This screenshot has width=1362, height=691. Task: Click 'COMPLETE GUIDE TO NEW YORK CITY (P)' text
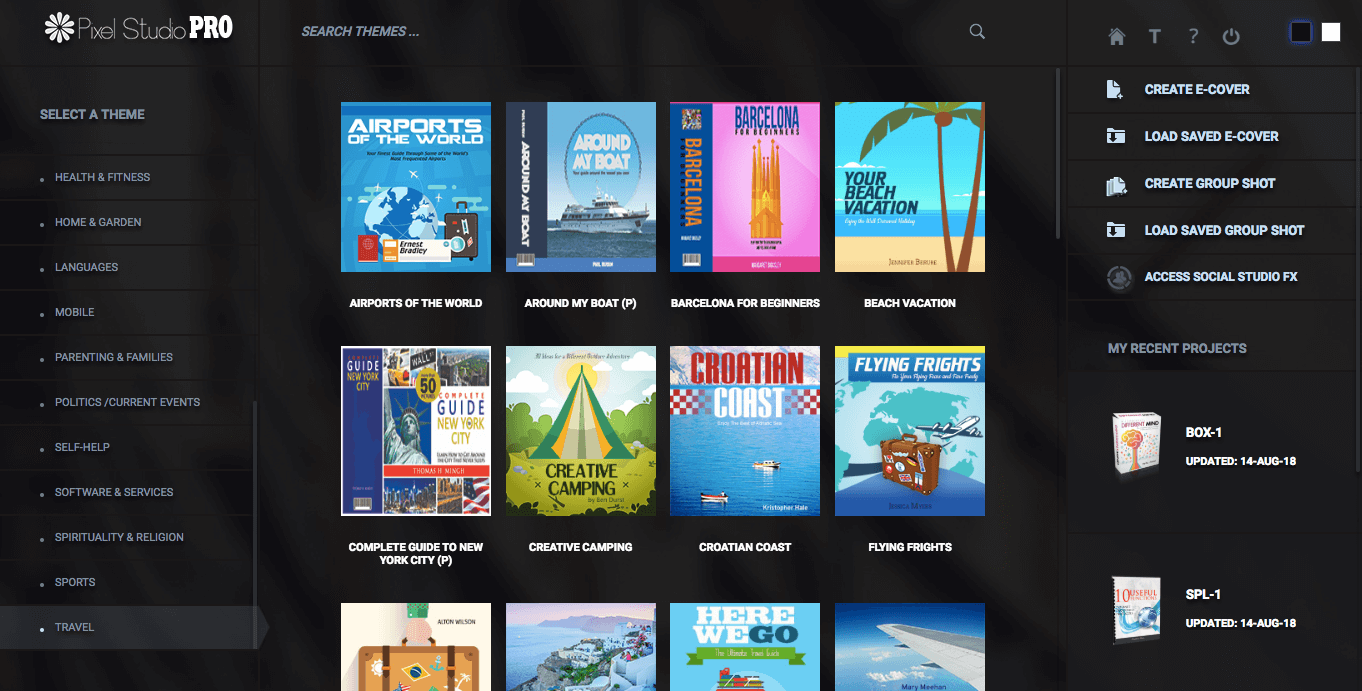pos(416,553)
